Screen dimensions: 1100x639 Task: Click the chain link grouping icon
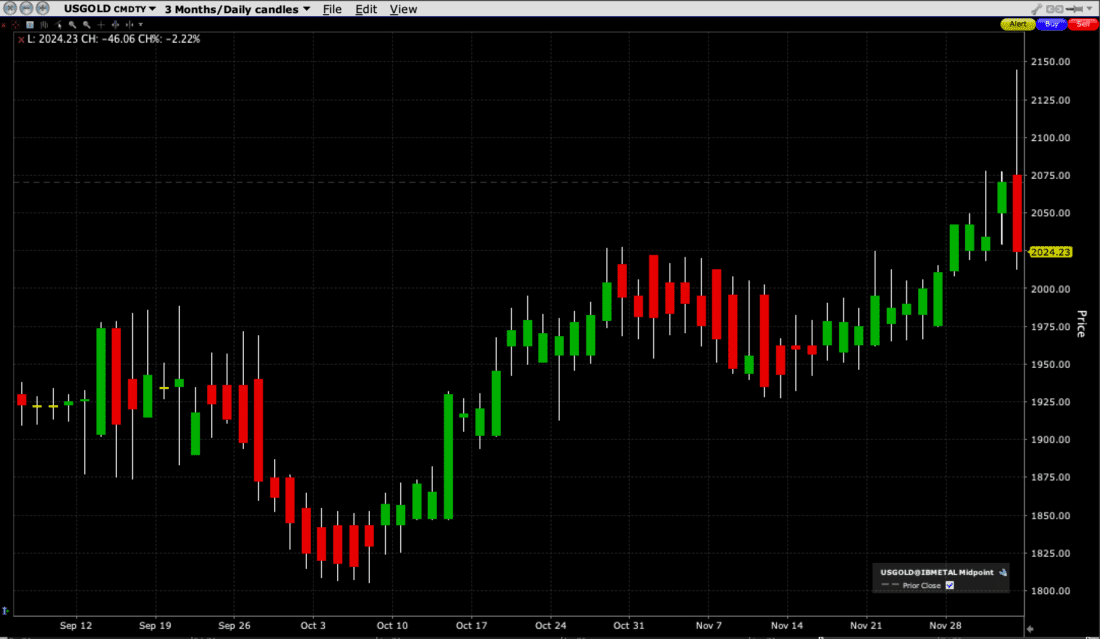click(1054, 9)
